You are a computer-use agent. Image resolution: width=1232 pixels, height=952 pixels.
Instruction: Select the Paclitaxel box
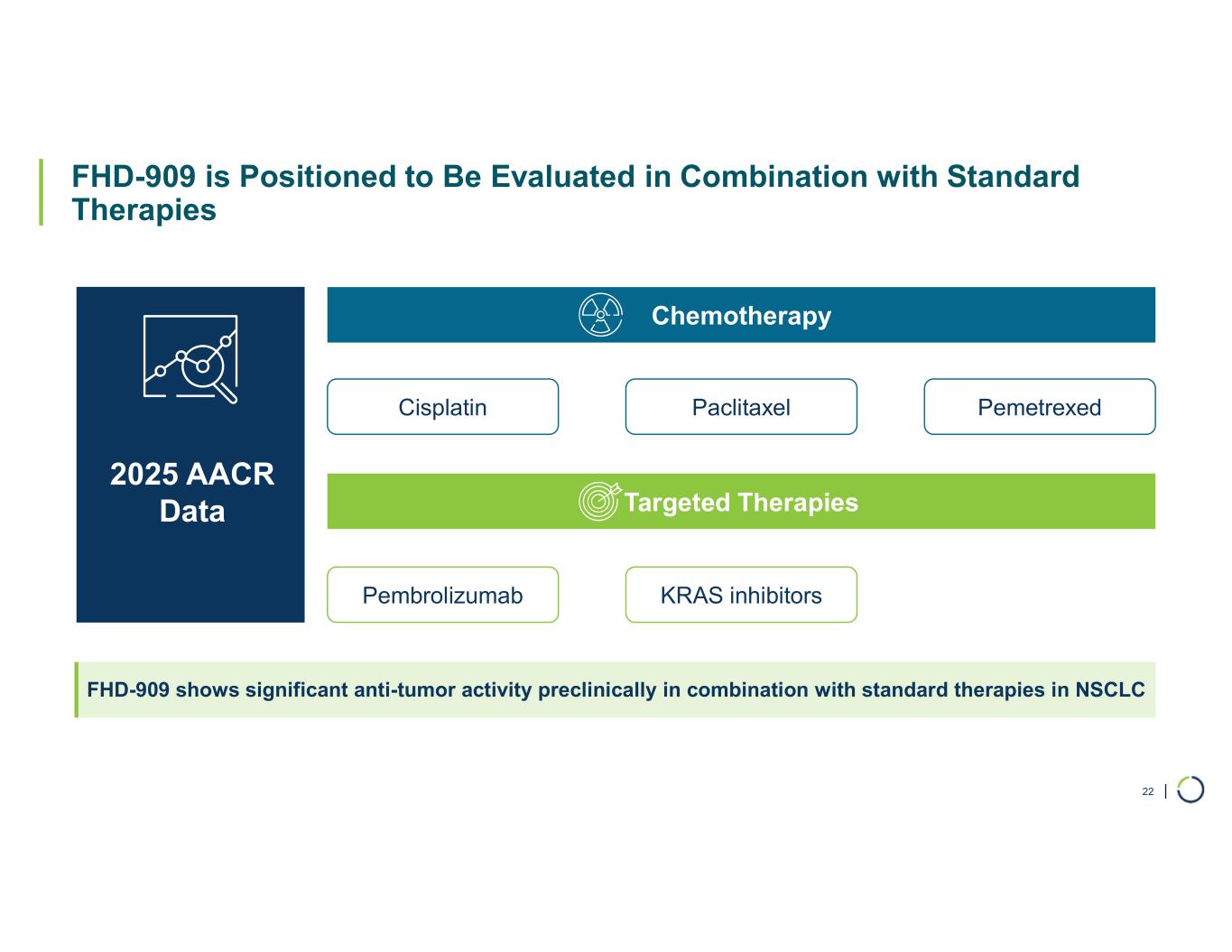pyautogui.click(x=741, y=407)
